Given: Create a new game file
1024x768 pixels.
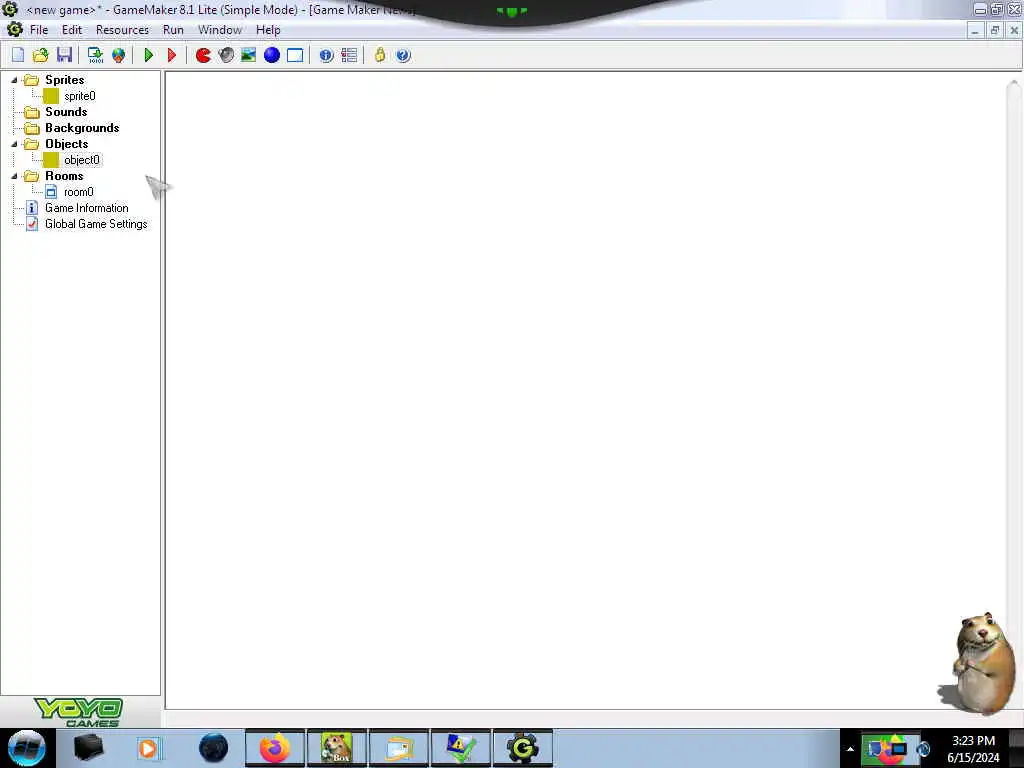Looking at the screenshot, I should pyautogui.click(x=18, y=56).
